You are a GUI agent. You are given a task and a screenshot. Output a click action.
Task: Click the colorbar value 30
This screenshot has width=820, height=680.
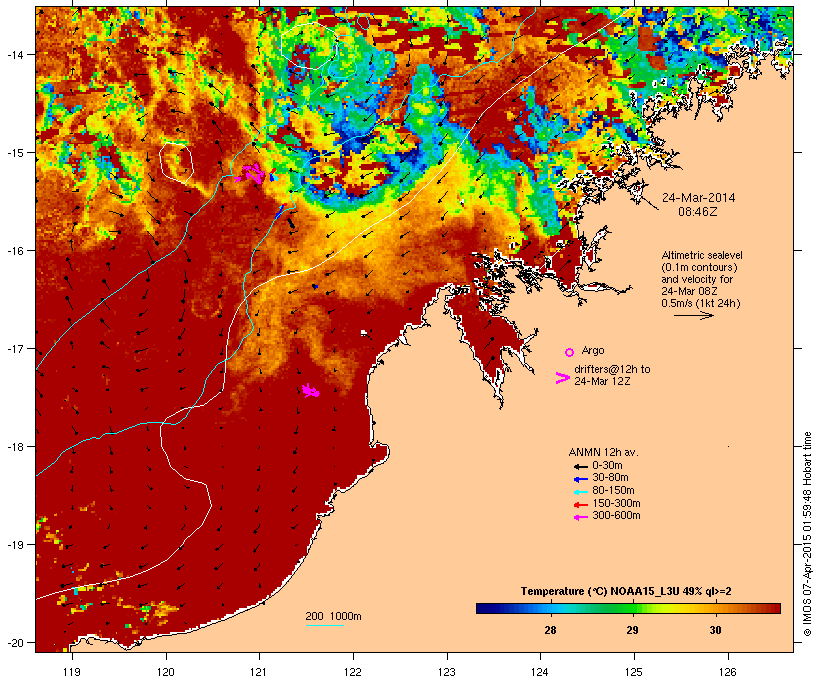715,630
